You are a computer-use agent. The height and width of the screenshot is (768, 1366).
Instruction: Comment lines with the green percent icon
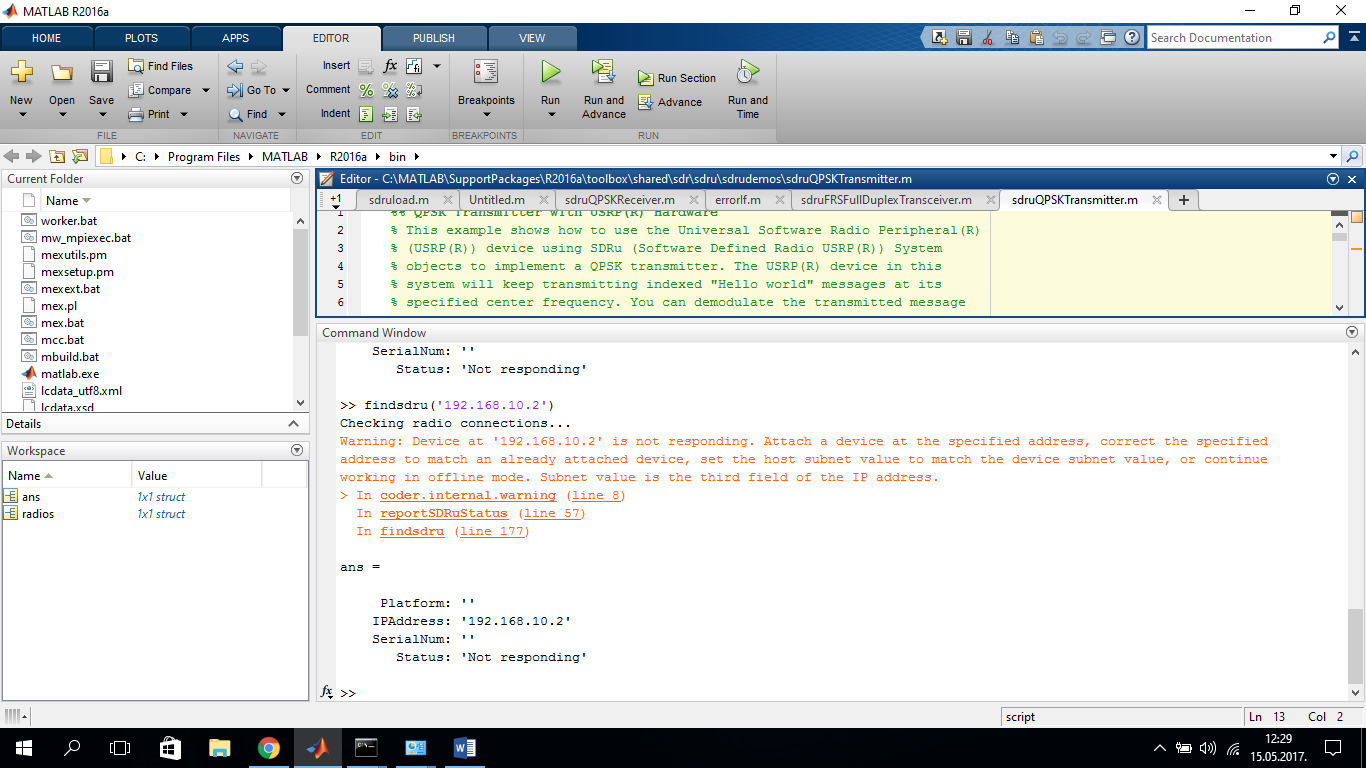point(366,90)
